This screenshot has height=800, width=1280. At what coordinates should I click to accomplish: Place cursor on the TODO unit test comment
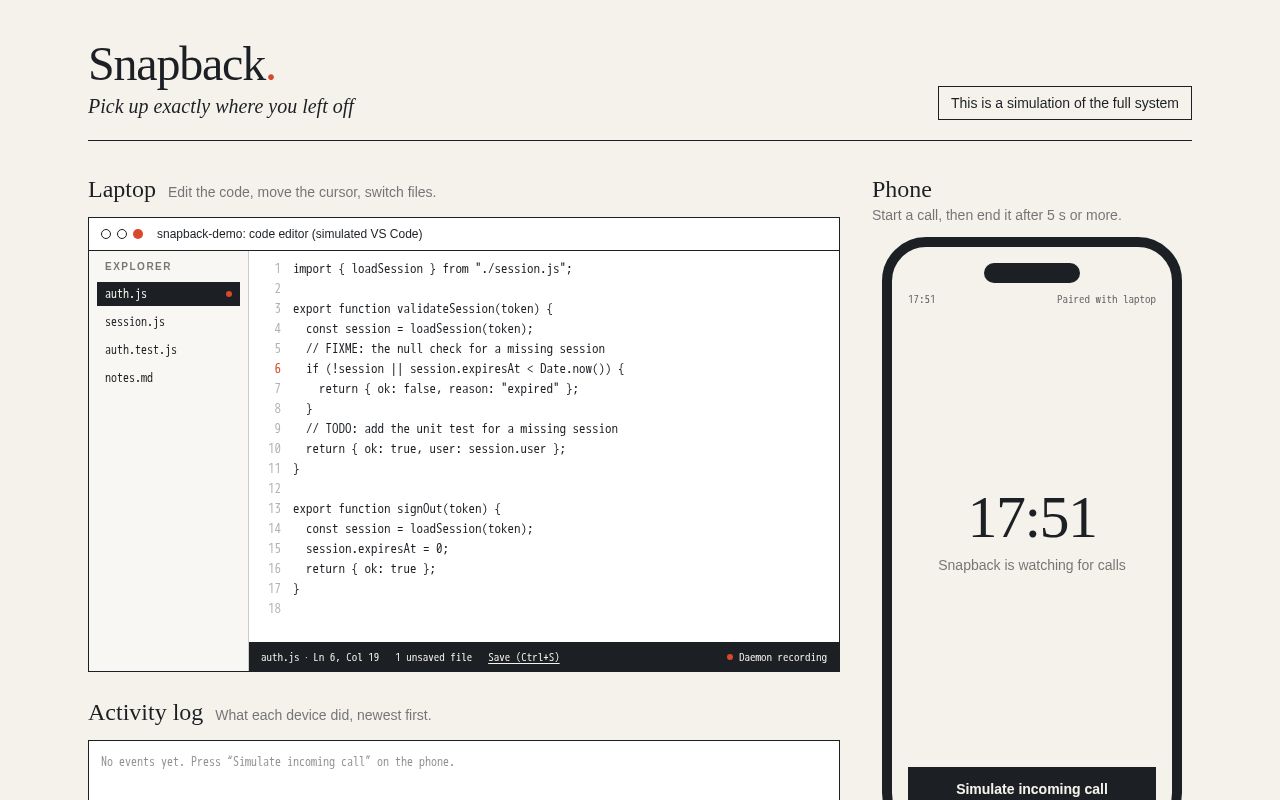click(x=462, y=429)
